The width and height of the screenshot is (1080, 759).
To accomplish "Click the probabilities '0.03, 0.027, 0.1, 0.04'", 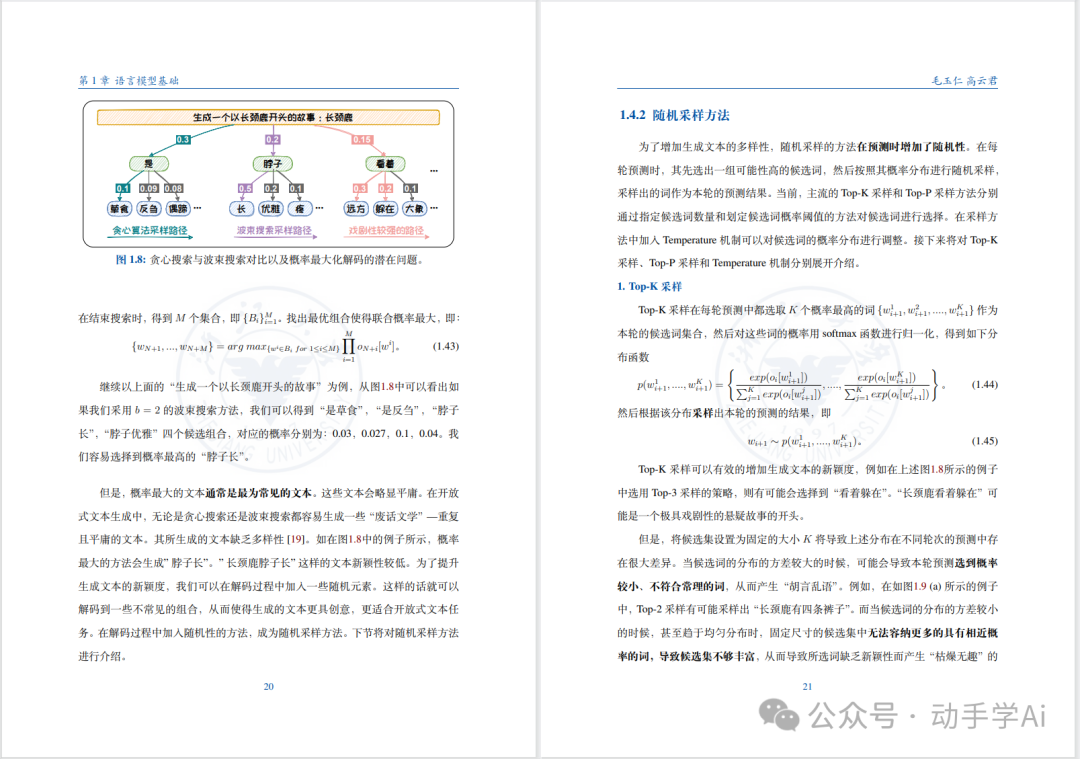I will [388, 434].
